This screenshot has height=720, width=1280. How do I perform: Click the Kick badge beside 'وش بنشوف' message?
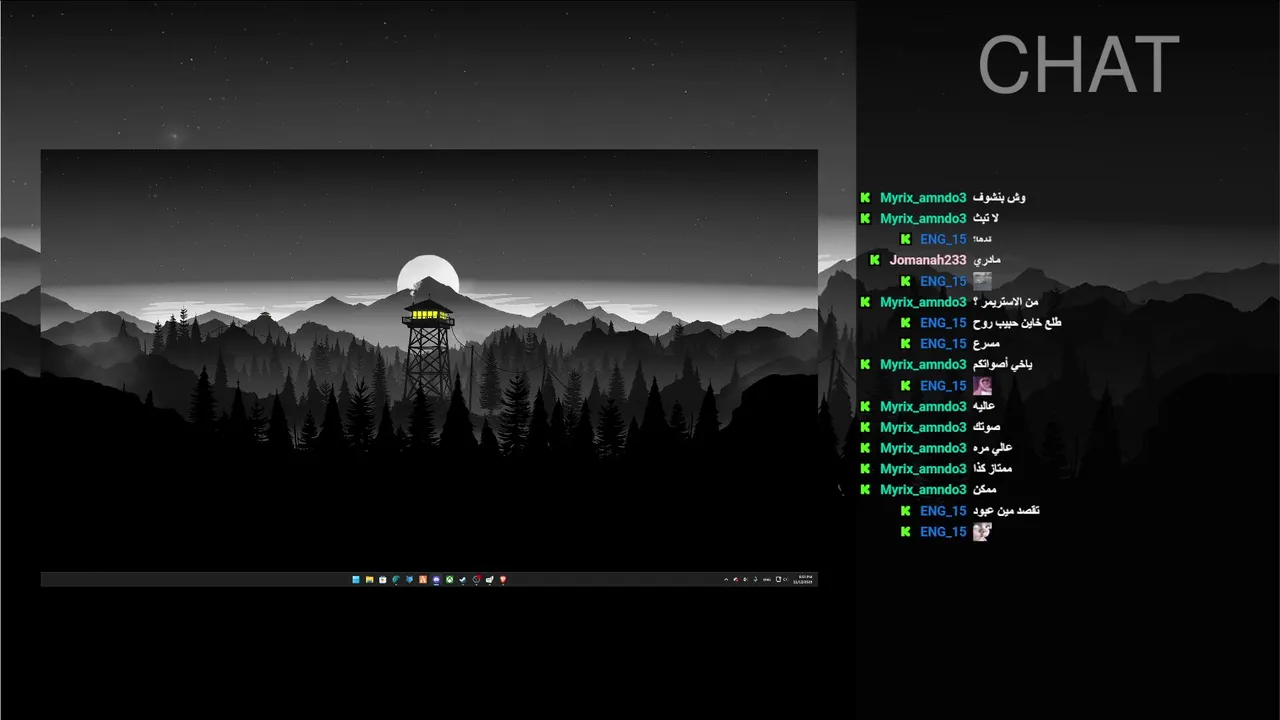[x=865, y=197]
